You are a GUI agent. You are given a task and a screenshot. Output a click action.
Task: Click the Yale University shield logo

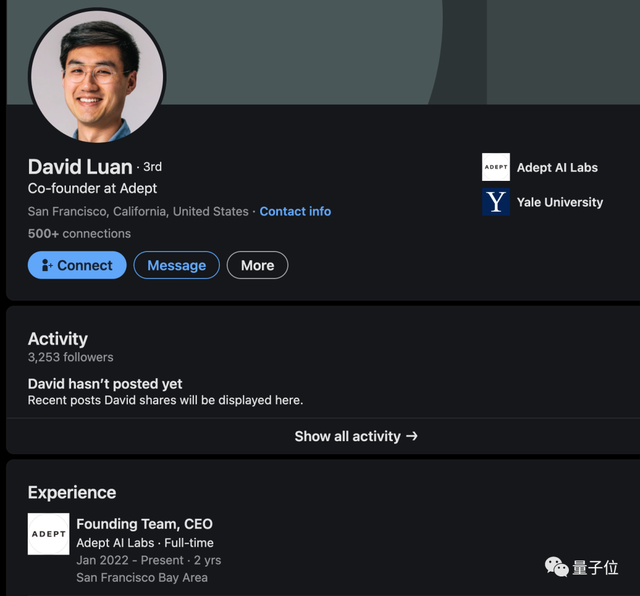point(495,202)
